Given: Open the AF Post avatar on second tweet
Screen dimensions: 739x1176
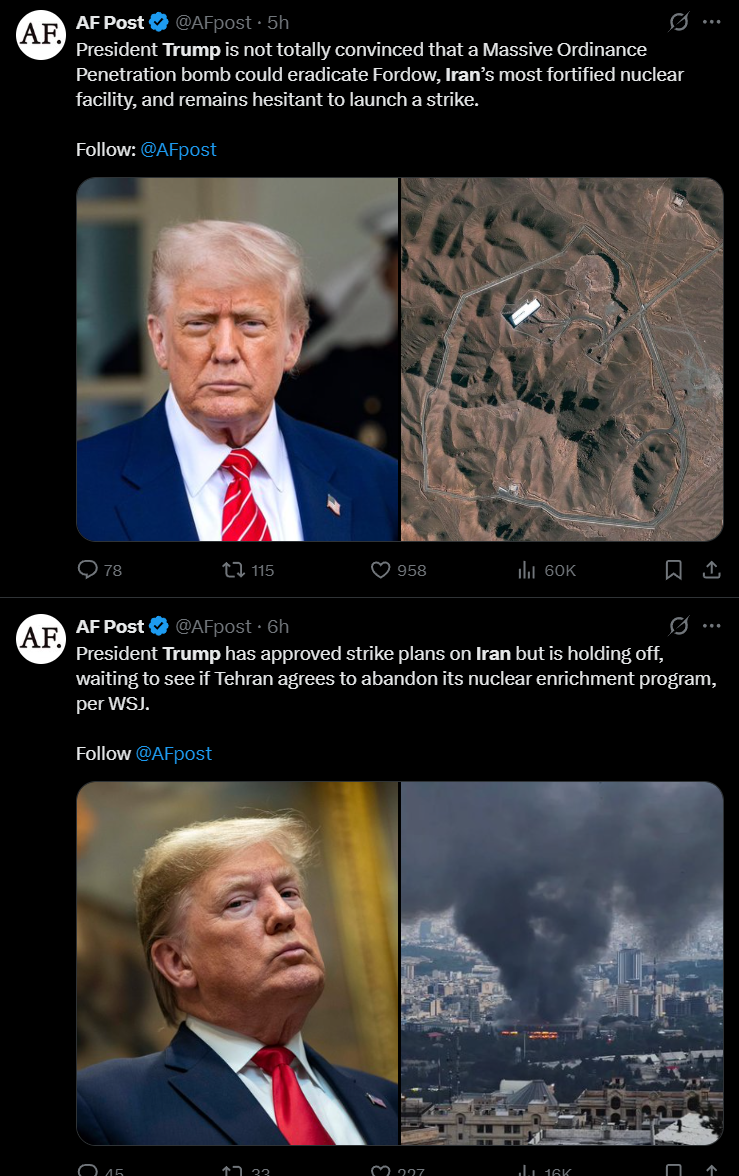Looking at the screenshot, I should click(41, 638).
